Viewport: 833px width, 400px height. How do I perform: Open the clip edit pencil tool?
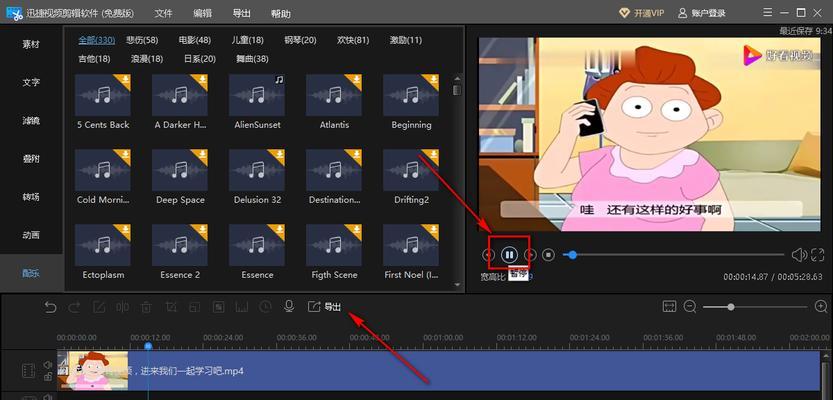click(99, 307)
